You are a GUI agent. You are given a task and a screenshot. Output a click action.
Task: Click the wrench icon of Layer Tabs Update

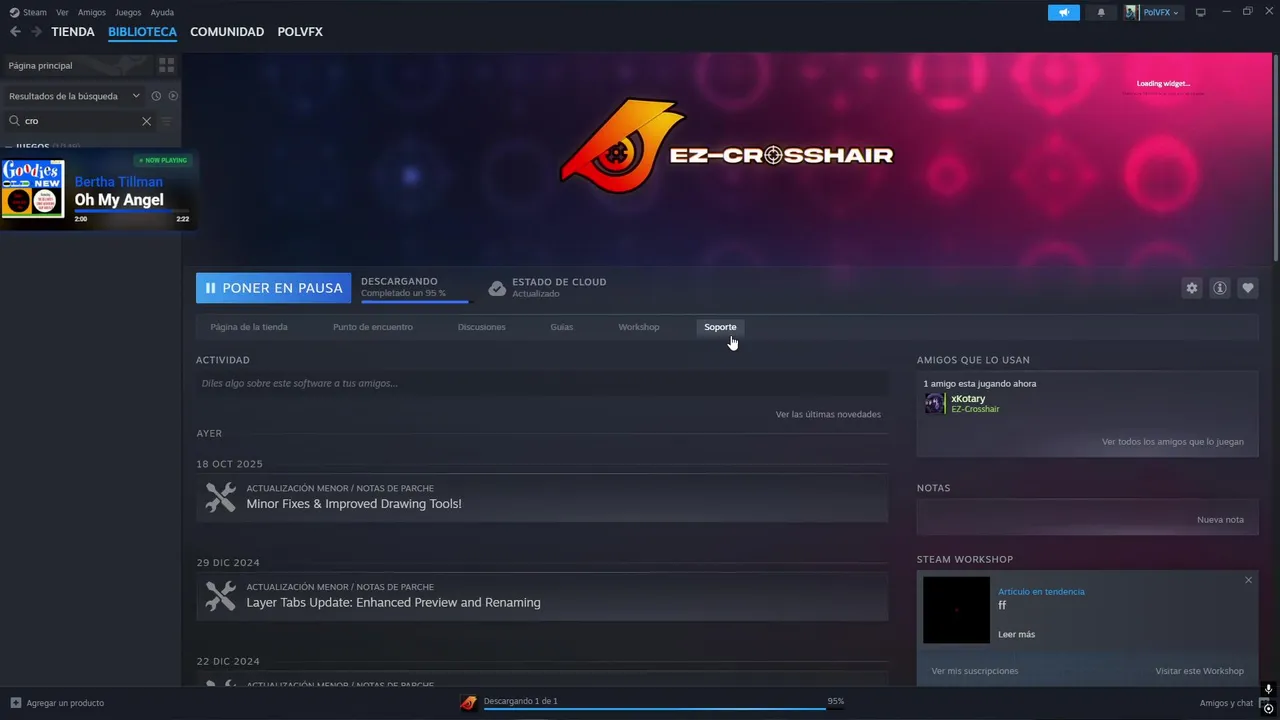click(220, 596)
